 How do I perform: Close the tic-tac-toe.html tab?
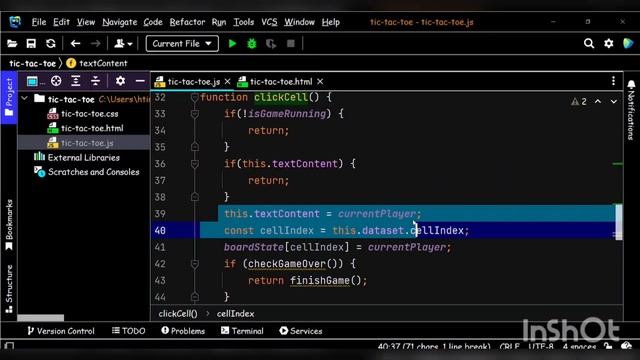pos(320,82)
